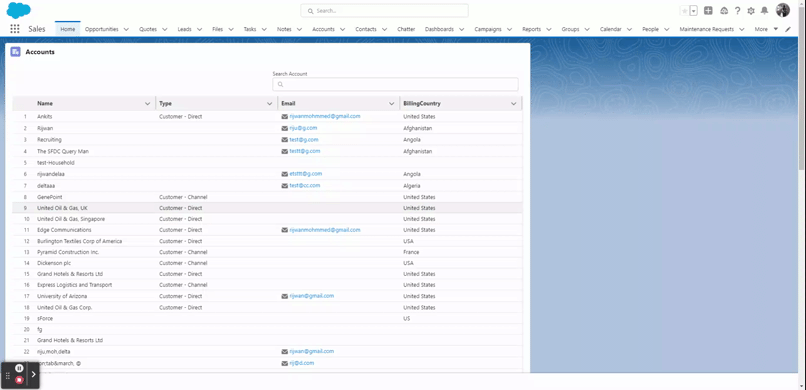Screen dimensions: 806x390
Task: Click mail icon beside rij@d.com
Action: coord(284,363)
